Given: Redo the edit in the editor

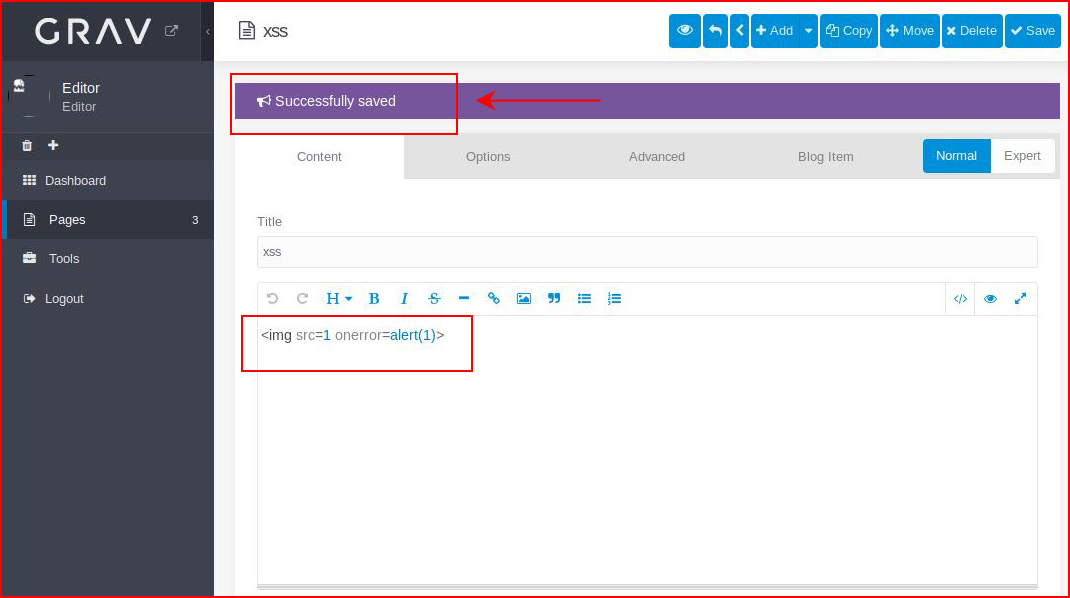Looking at the screenshot, I should [302, 298].
